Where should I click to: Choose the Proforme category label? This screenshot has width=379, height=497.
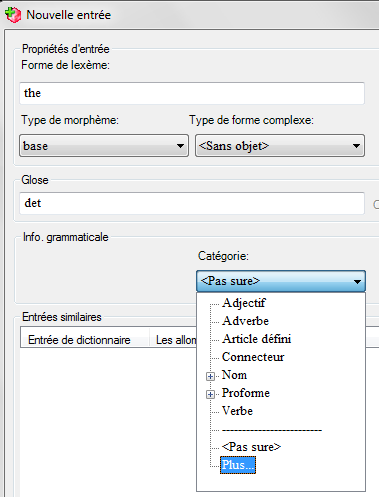tap(246, 393)
